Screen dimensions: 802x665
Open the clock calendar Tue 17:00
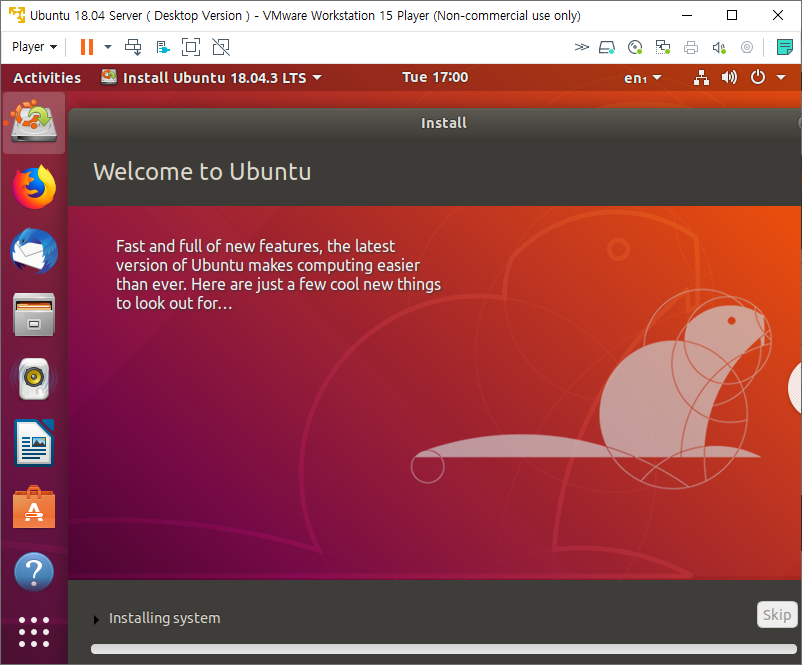pyautogui.click(x=435, y=77)
